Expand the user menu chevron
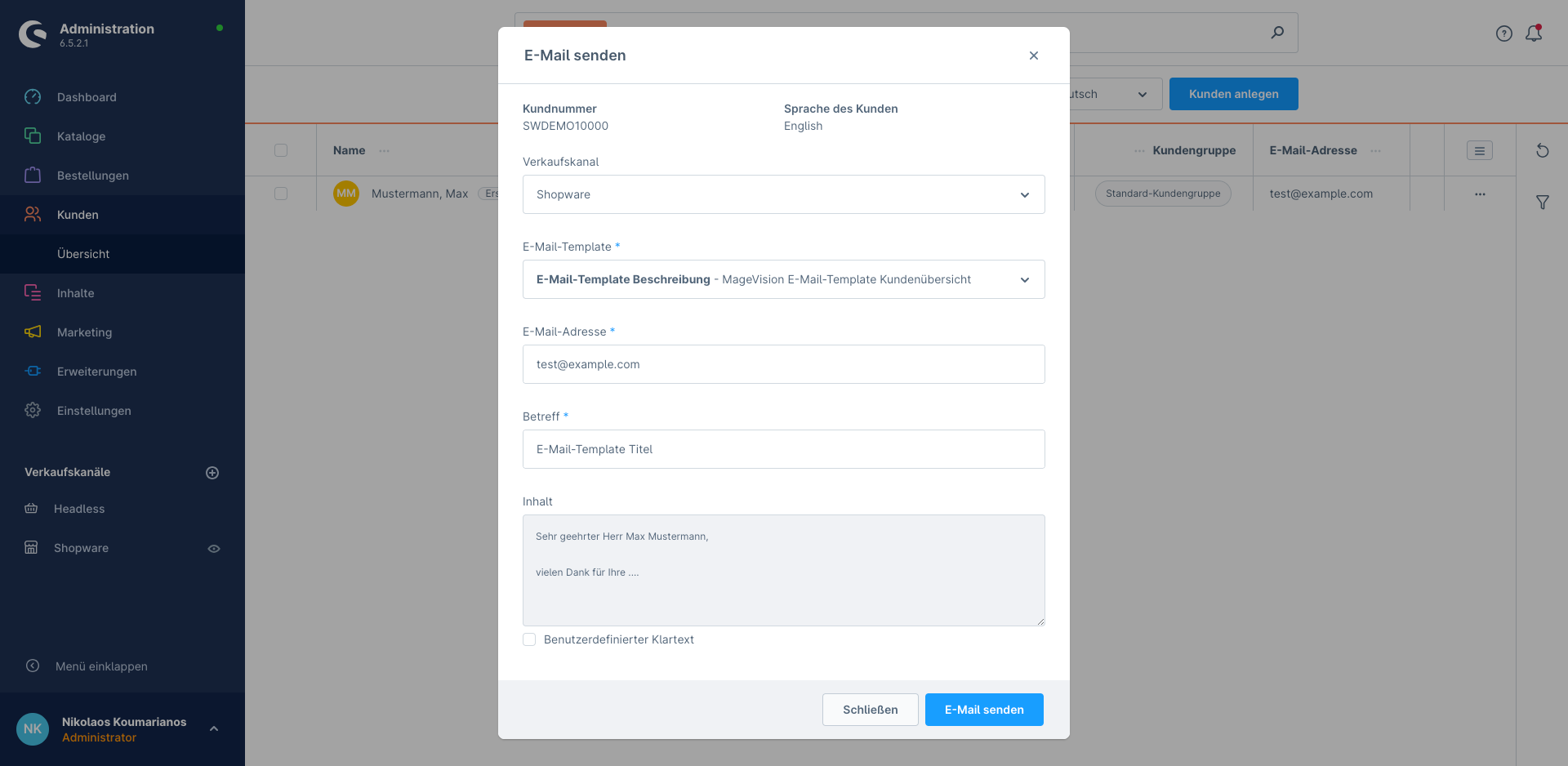Viewport: 1568px width, 766px height. coord(214,728)
